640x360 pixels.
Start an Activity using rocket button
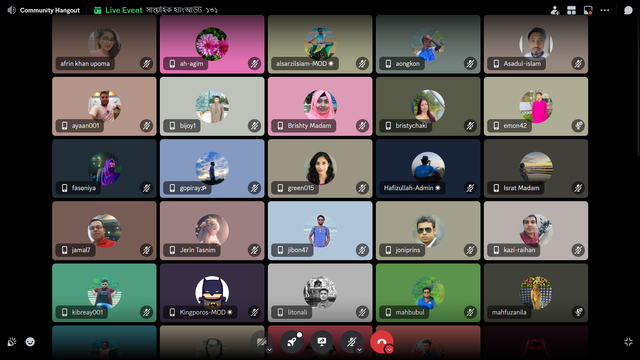292,342
